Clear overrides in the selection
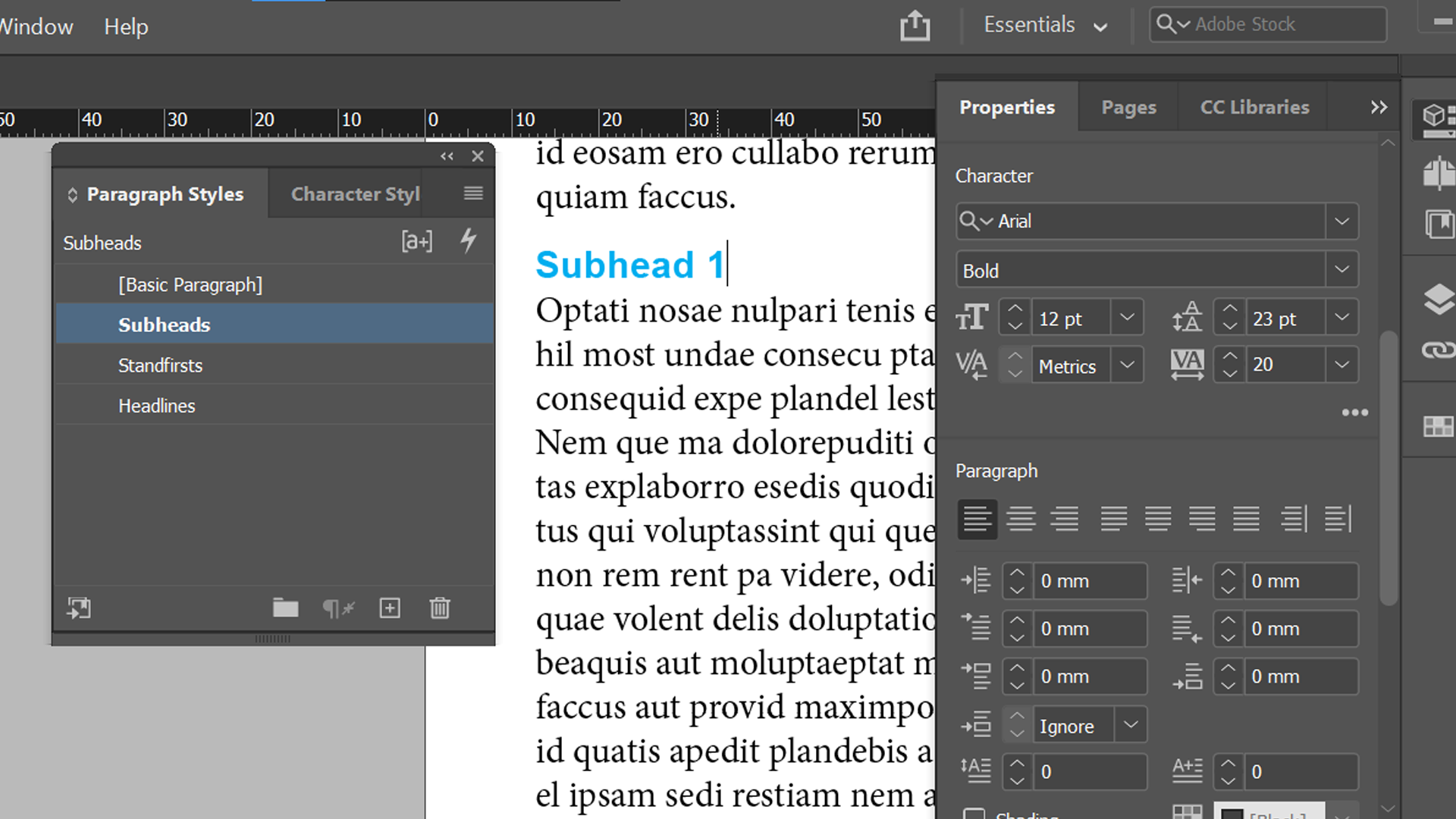The height and width of the screenshot is (819, 1456). (338, 608)
